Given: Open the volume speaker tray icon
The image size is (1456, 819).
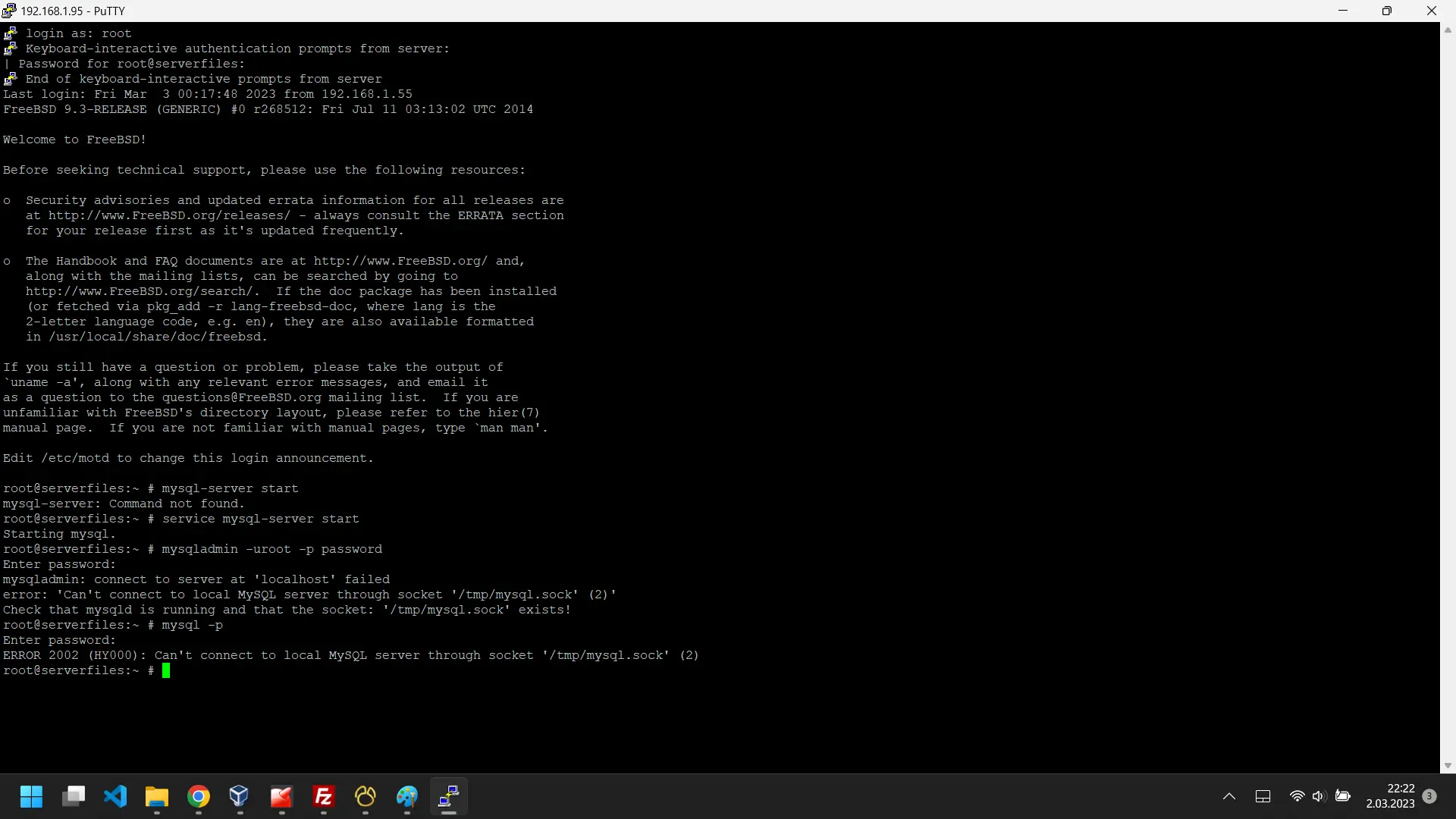Looking at the screenshot, I should (1319, 797).
